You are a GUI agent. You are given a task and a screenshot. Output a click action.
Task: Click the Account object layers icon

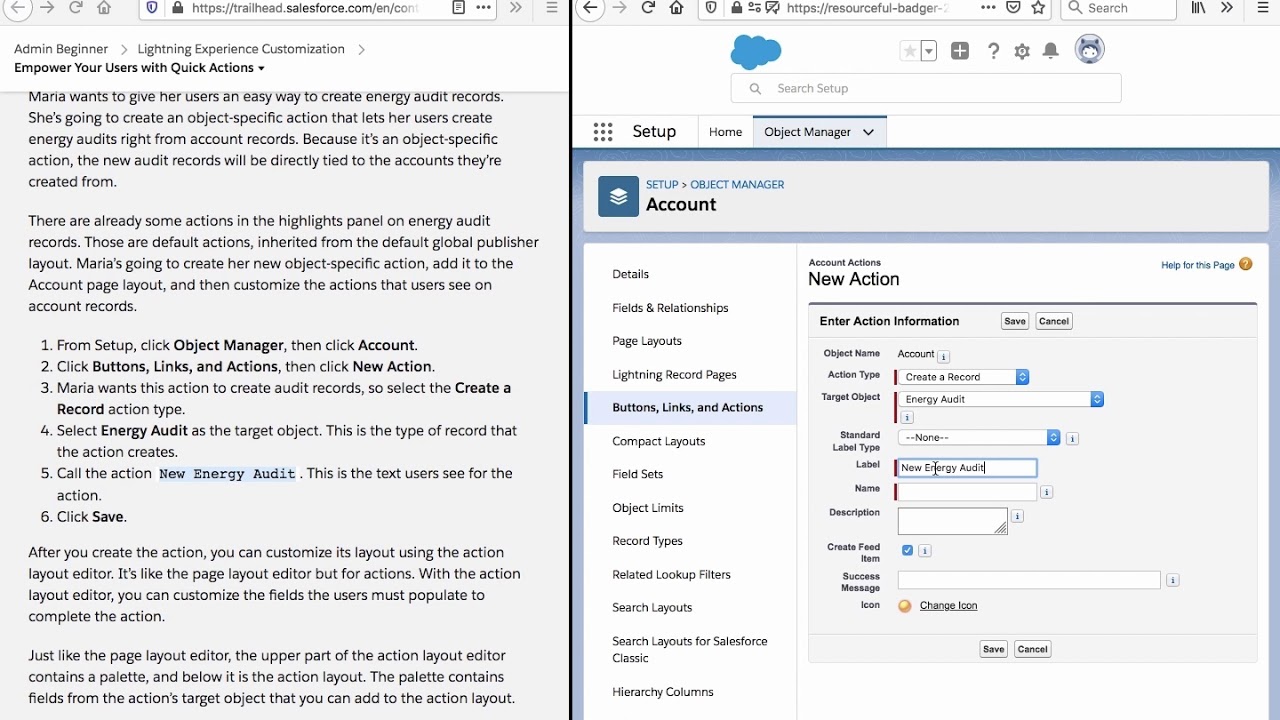[x=618, y=196]
